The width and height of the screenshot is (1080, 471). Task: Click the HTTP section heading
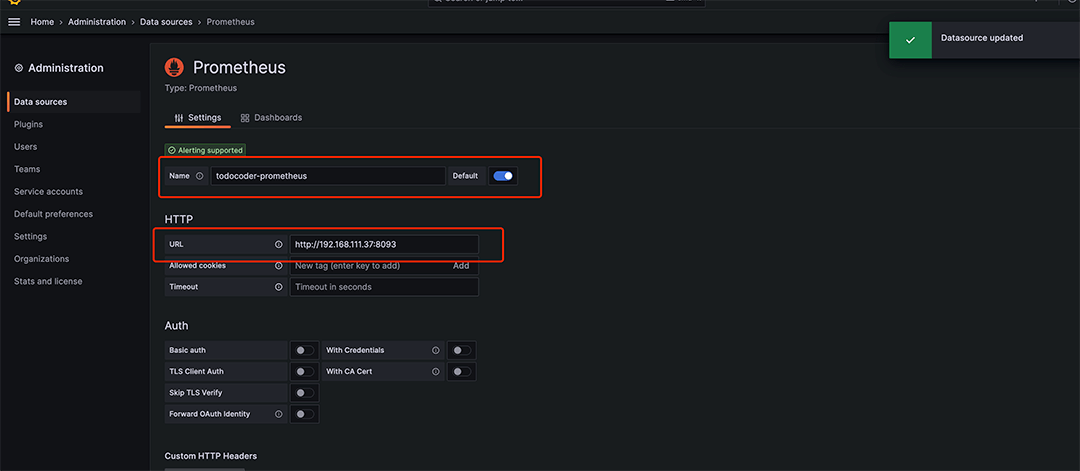pos(178,220)
